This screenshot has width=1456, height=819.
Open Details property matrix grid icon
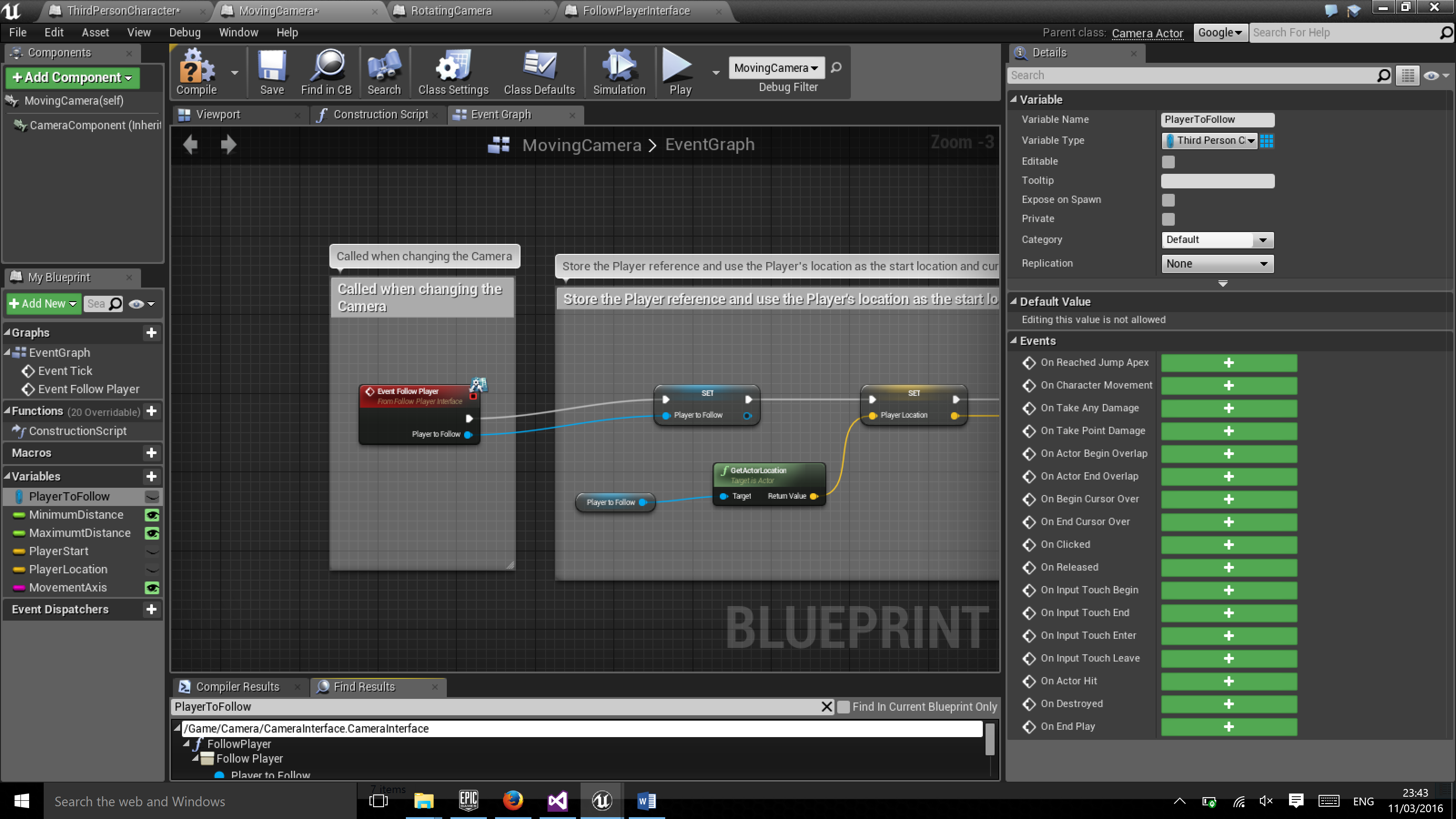coord(1408,75)
